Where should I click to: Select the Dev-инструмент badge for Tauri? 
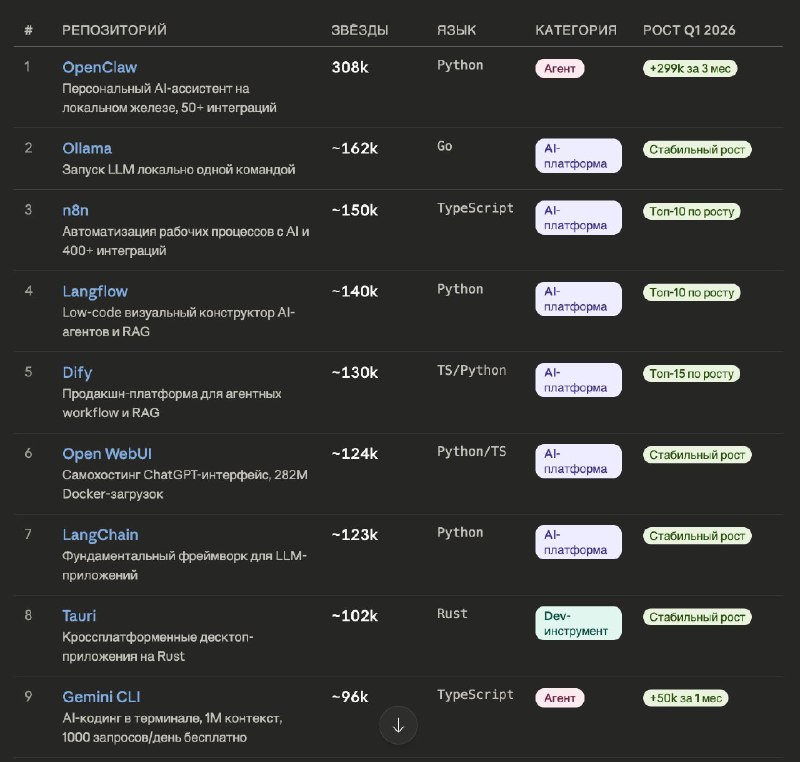point(579,622)
